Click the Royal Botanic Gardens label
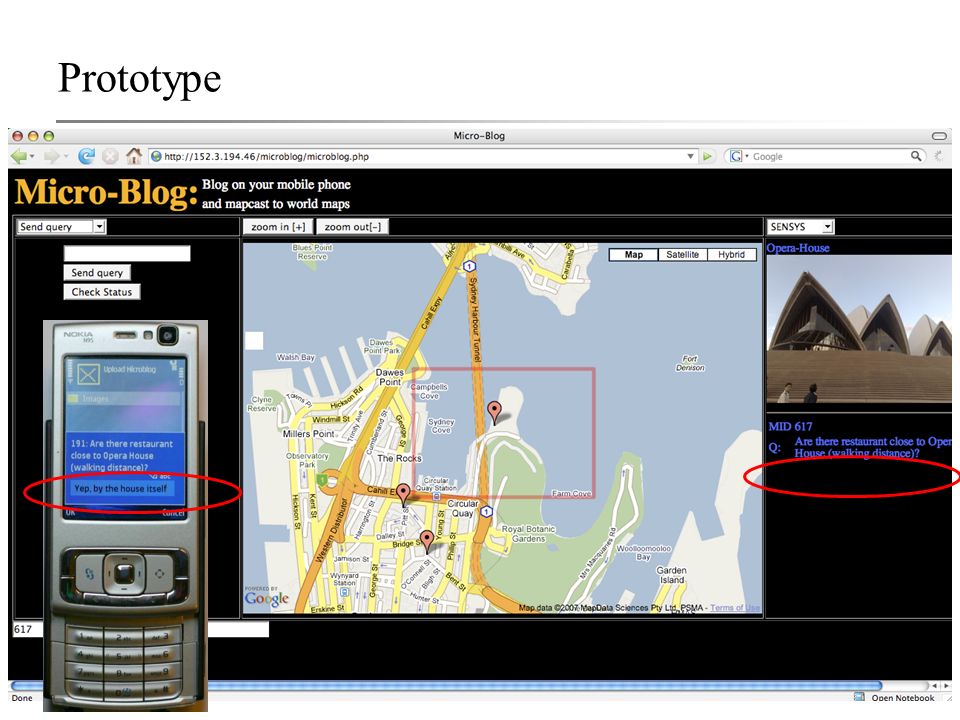The image size is (960, 720). point(528,534)
